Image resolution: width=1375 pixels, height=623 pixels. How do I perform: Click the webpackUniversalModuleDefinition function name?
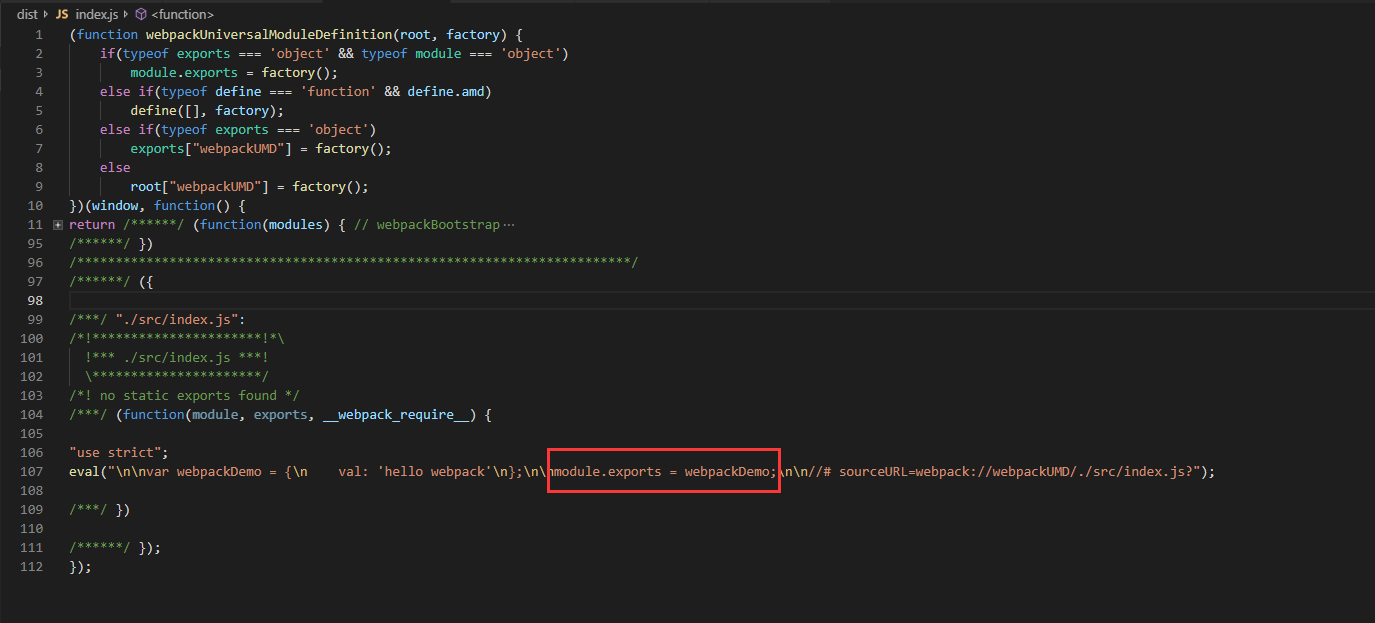pos(268,33)
